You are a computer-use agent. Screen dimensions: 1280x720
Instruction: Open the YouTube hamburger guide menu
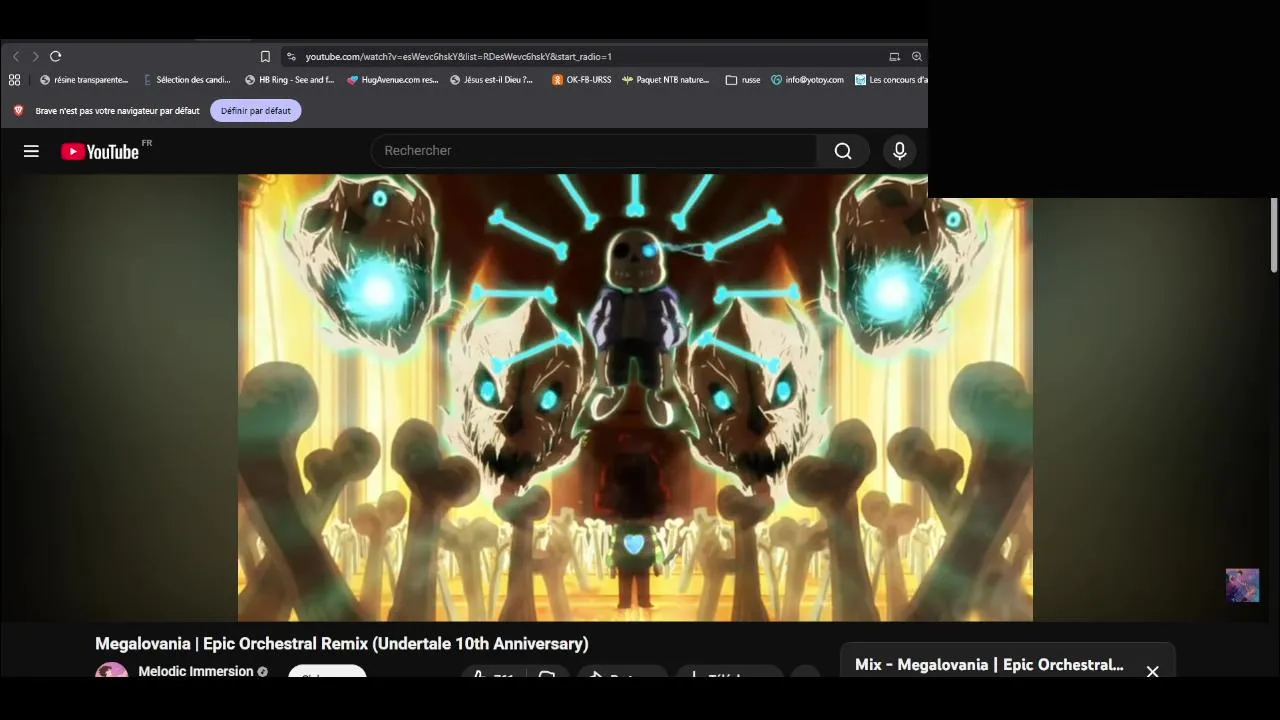pos(31,151)
